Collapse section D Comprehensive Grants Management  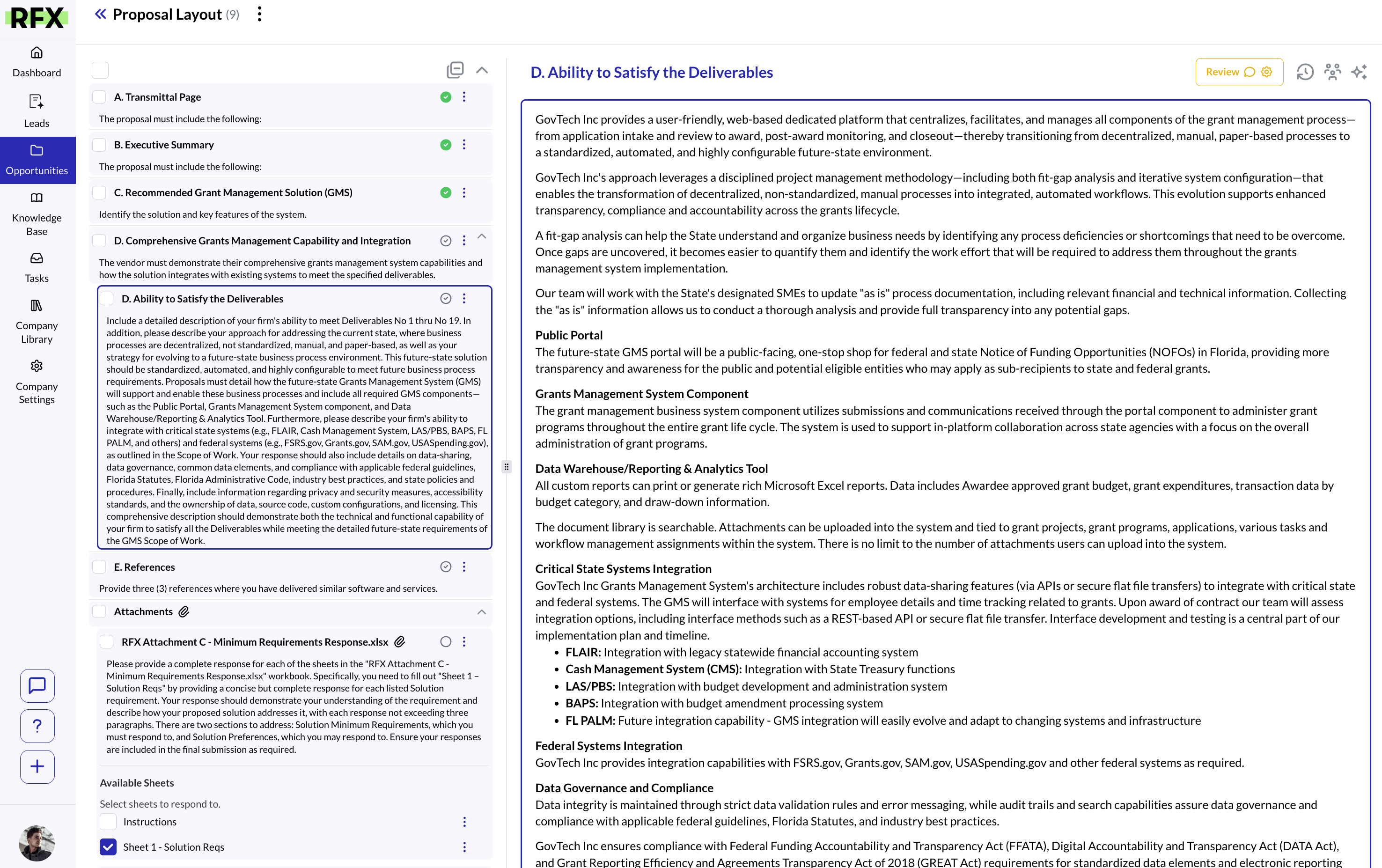tap(482, 236)
